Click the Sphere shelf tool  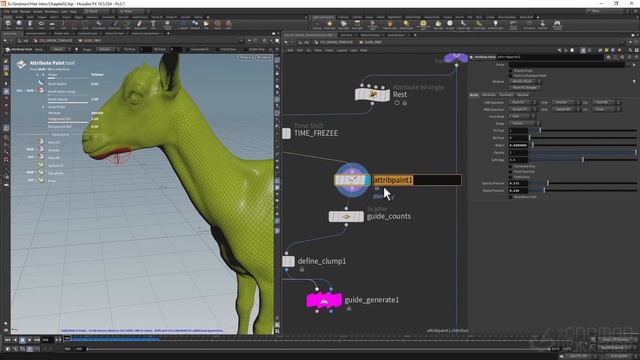(19, 24)
